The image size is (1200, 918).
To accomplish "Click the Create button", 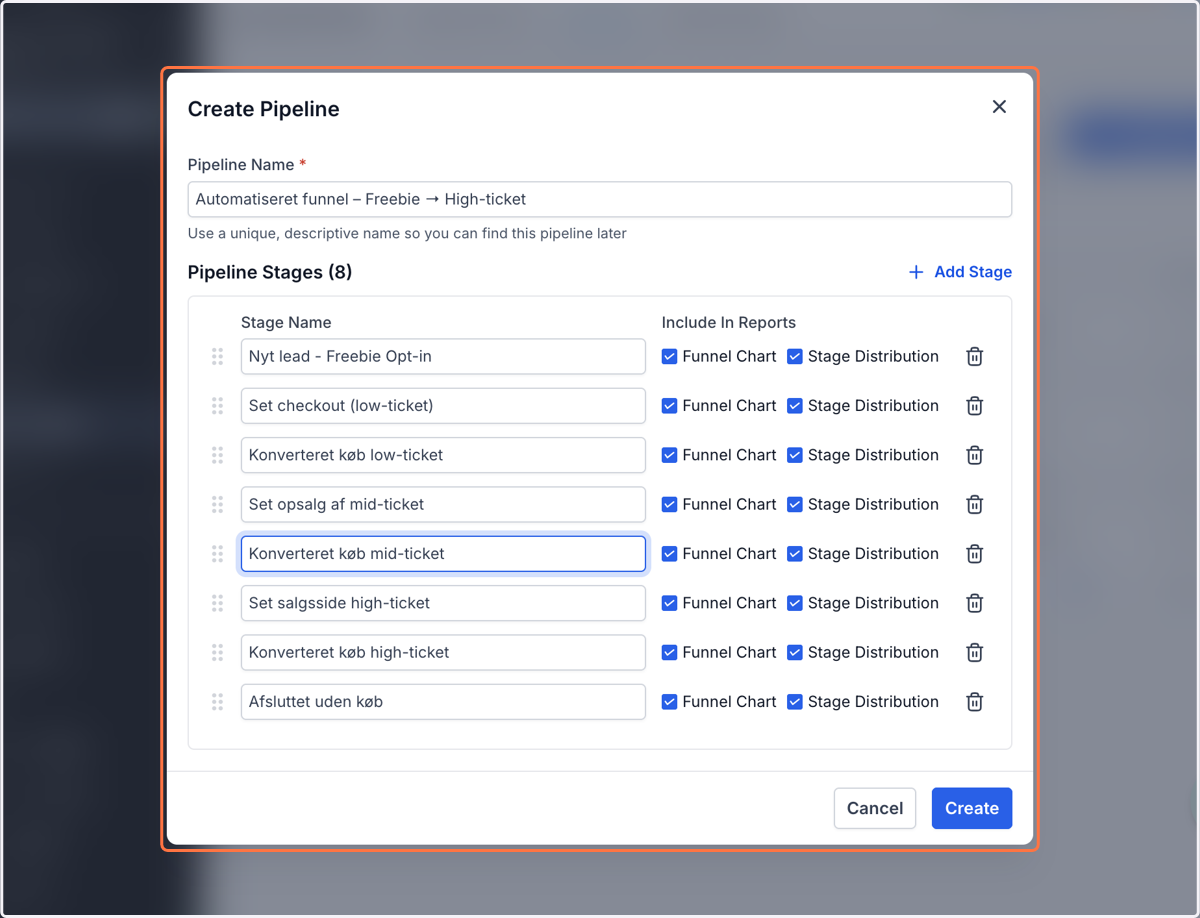I will pos(972,809).
